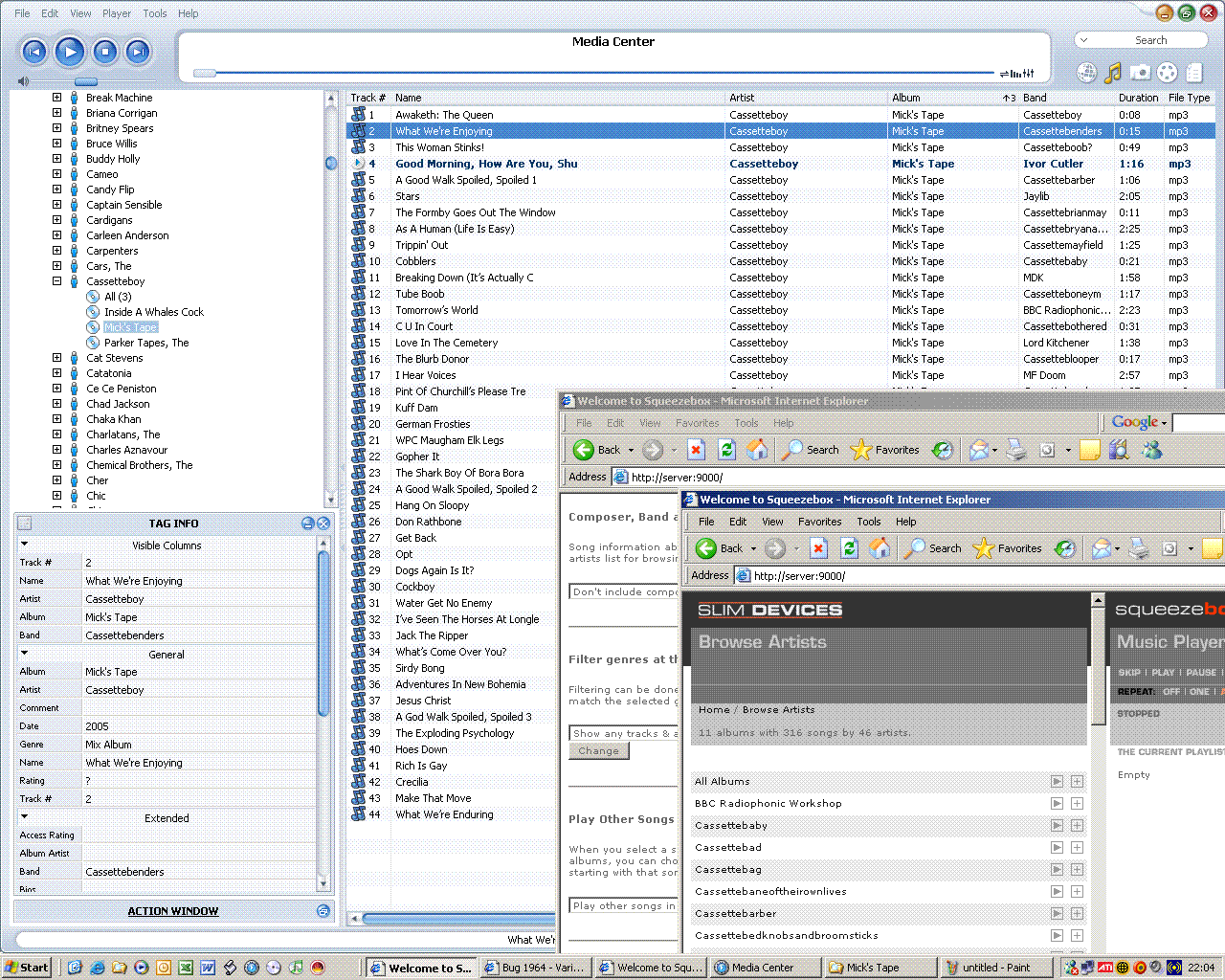Turn Squeezebox repeat to OFF

(1170, 692)
